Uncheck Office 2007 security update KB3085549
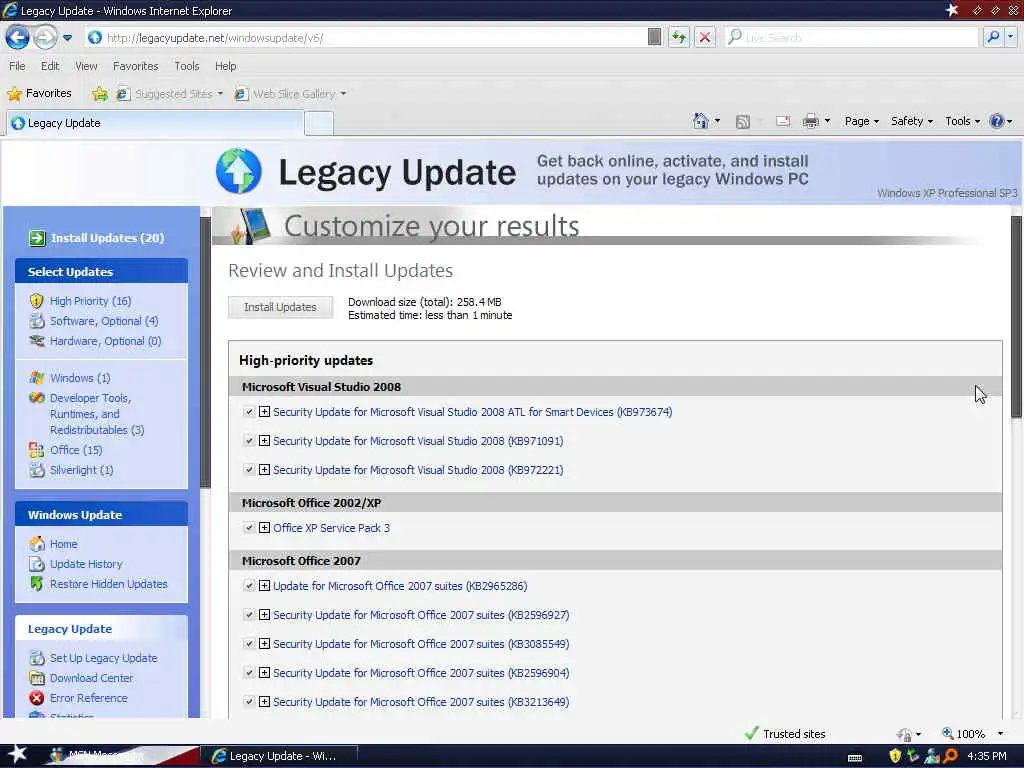 tap(249, 644)
